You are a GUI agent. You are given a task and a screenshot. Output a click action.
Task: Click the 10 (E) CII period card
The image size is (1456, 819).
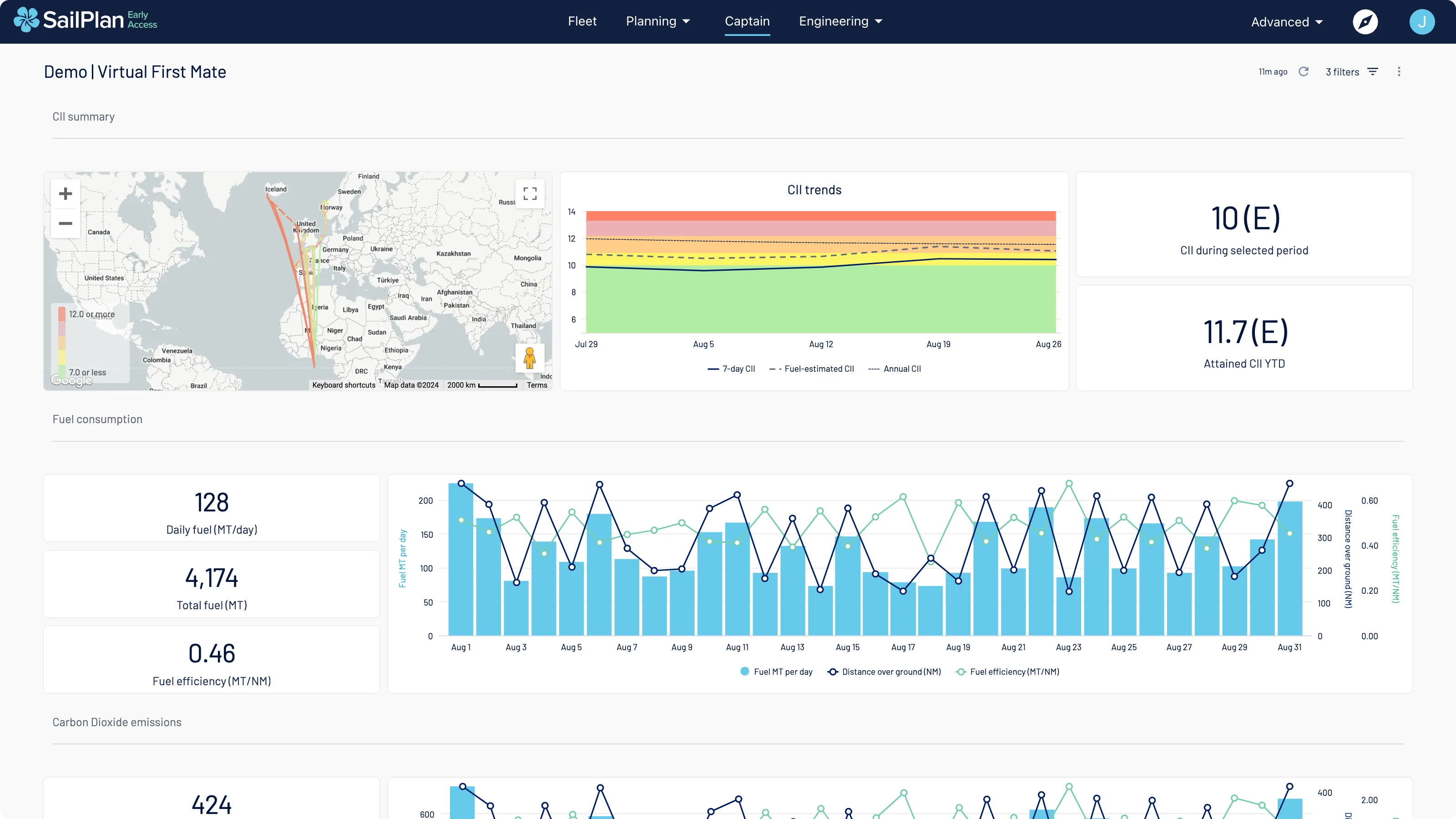[x=1244, y=224]
